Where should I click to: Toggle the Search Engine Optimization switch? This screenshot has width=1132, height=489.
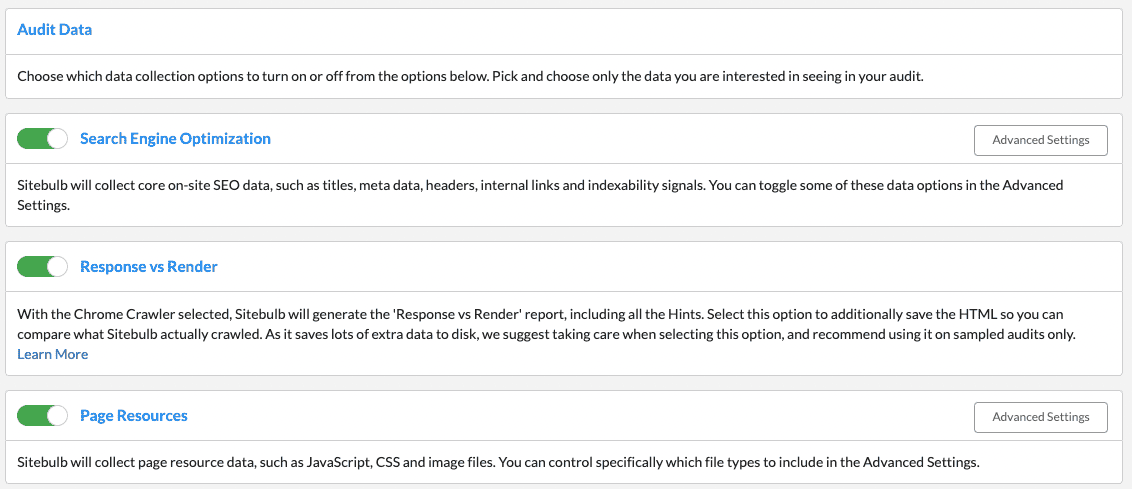[42, 139]
